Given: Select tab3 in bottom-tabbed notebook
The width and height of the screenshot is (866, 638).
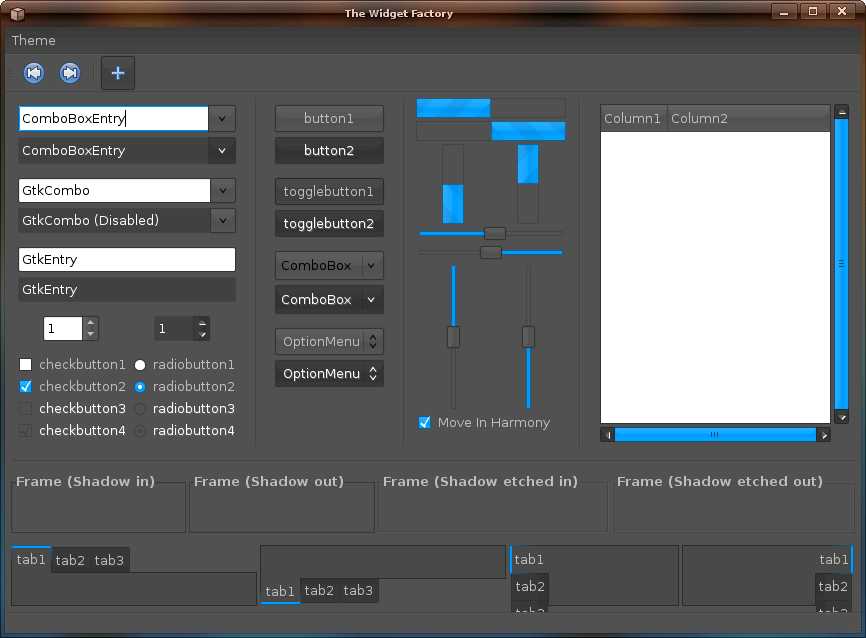Looking at the screenshot, I should click(358, 590).
